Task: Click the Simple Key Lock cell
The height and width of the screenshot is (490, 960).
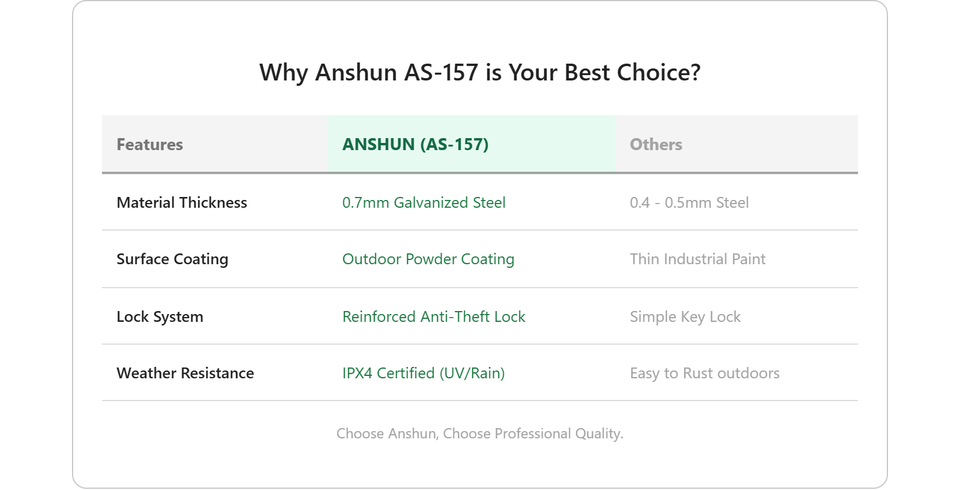Action: (685, 317)
